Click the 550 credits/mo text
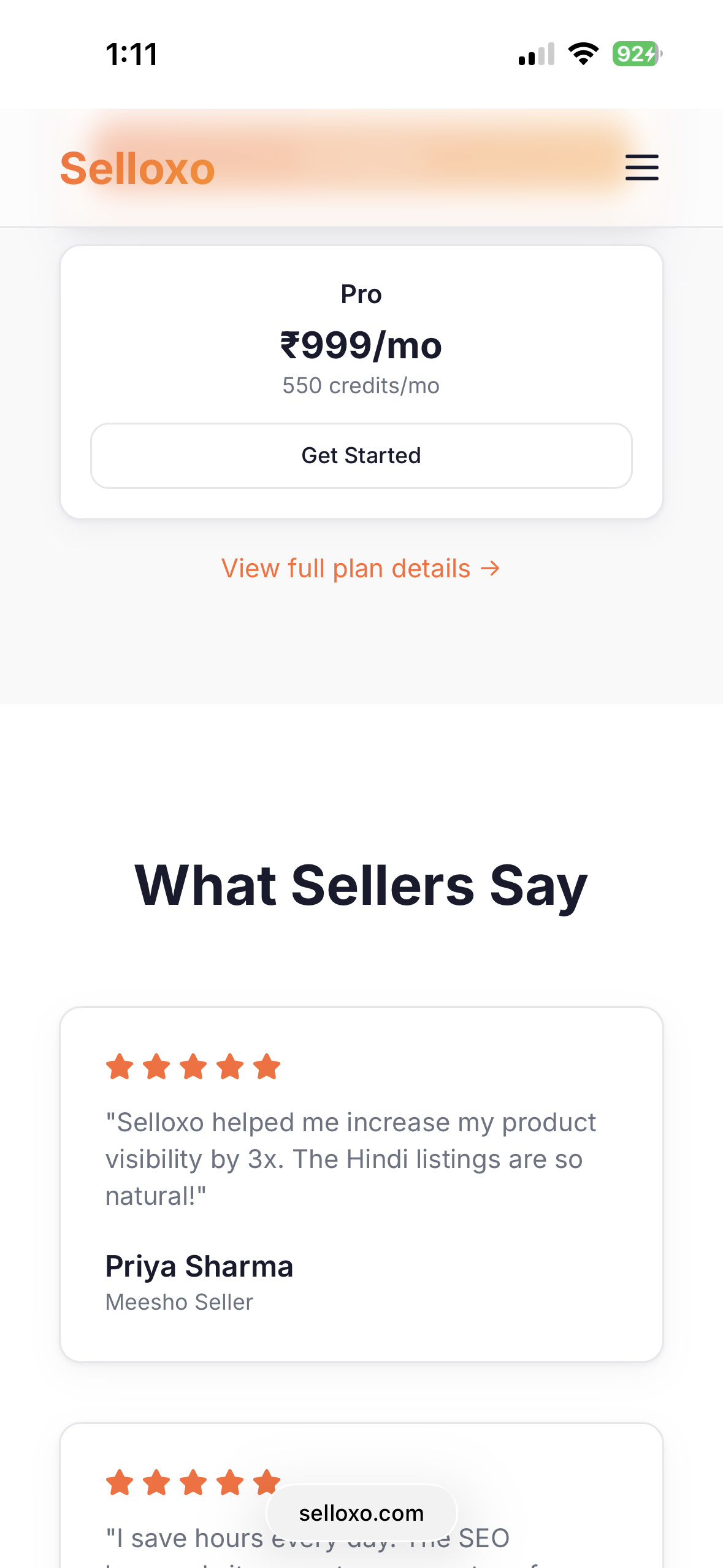The height and width of the screenshot is (1568, 723). coord(361,385)
